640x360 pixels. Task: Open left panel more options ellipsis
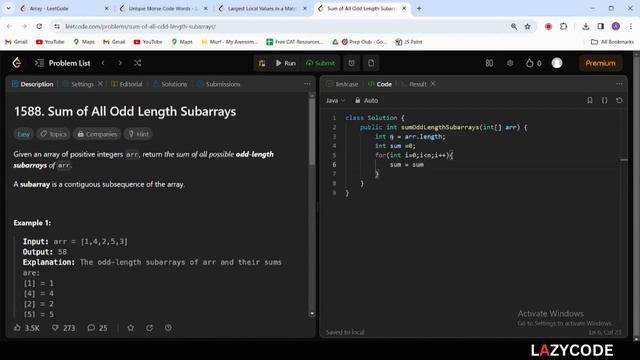point(307,84)
